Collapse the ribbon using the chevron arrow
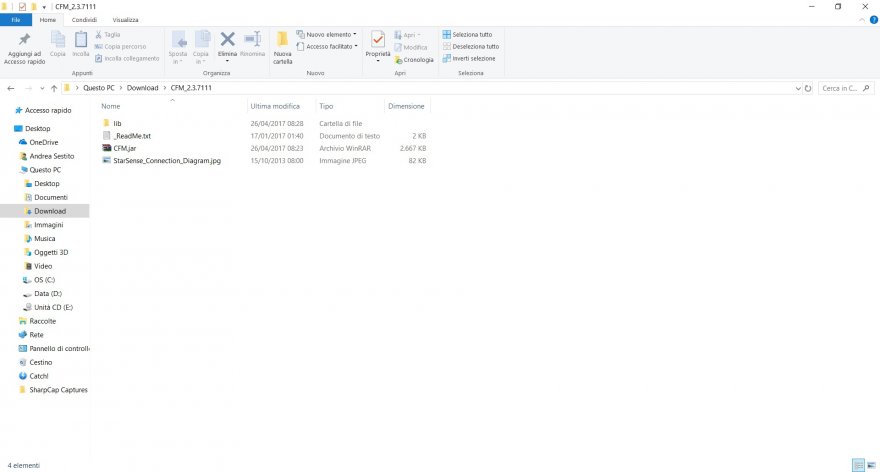Viewport: 880px width, 472px height. click(x=862, y=20)
